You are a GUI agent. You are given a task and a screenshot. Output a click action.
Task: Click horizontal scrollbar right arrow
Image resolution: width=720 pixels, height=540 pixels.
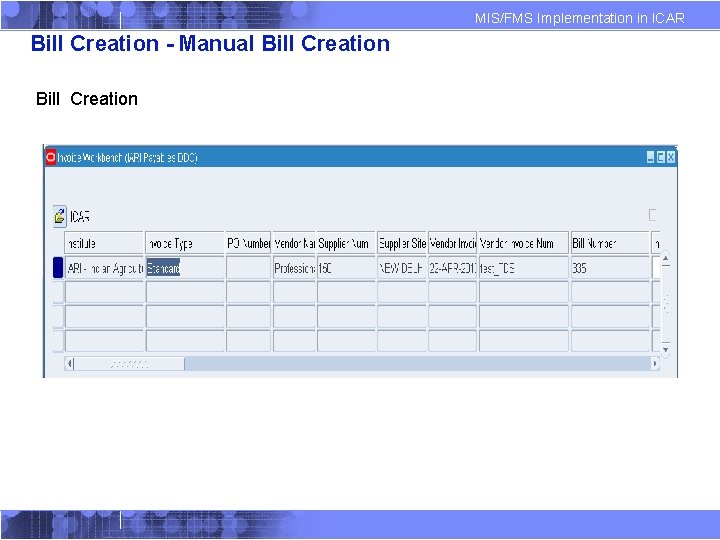coord(655,364)
